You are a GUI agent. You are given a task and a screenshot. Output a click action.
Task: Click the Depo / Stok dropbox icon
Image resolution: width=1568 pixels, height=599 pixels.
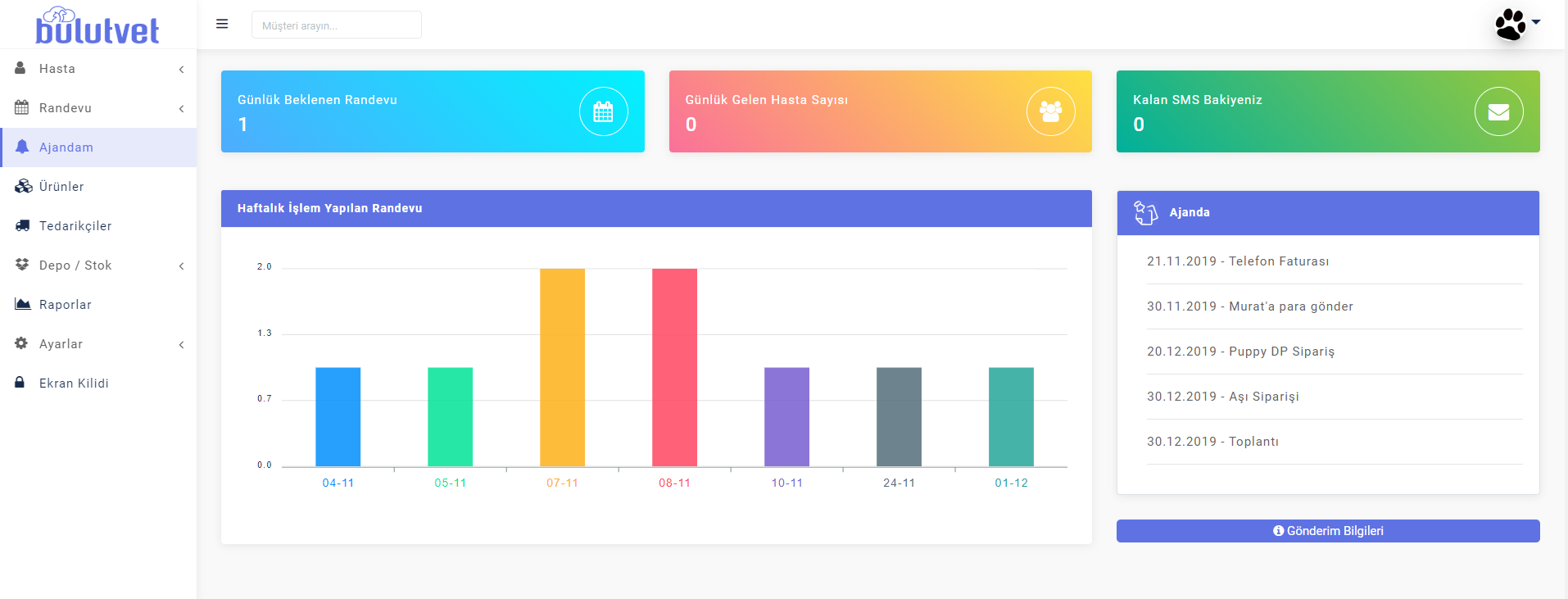pos(22,265)
